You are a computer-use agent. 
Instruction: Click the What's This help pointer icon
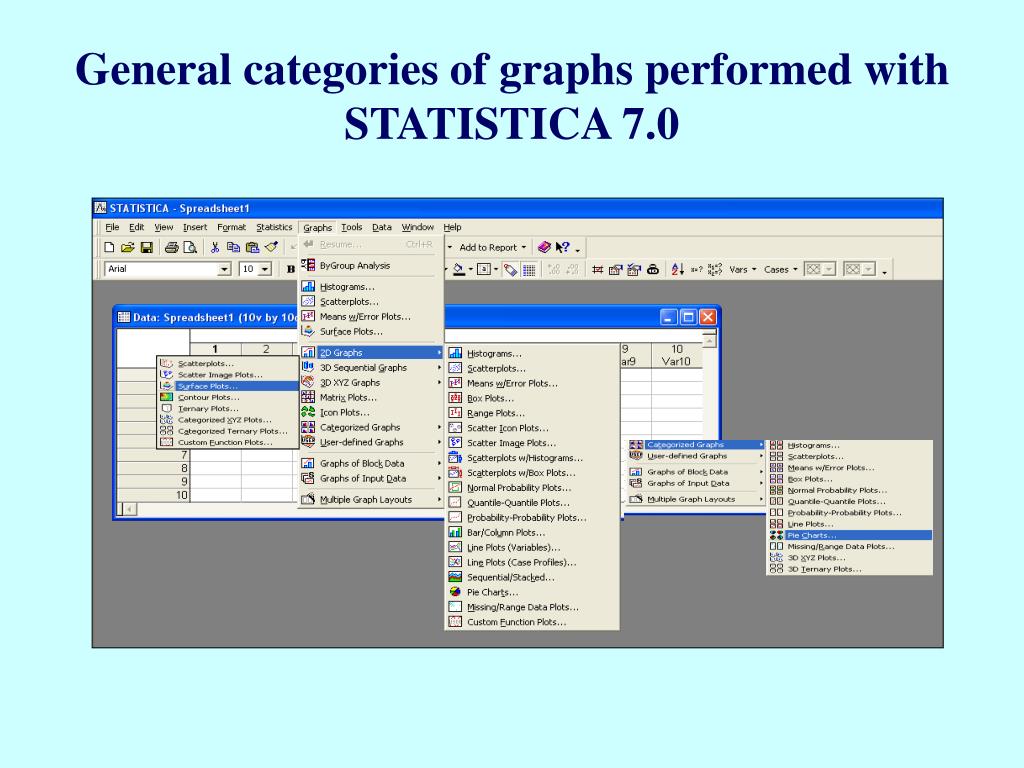pos(562,248)
